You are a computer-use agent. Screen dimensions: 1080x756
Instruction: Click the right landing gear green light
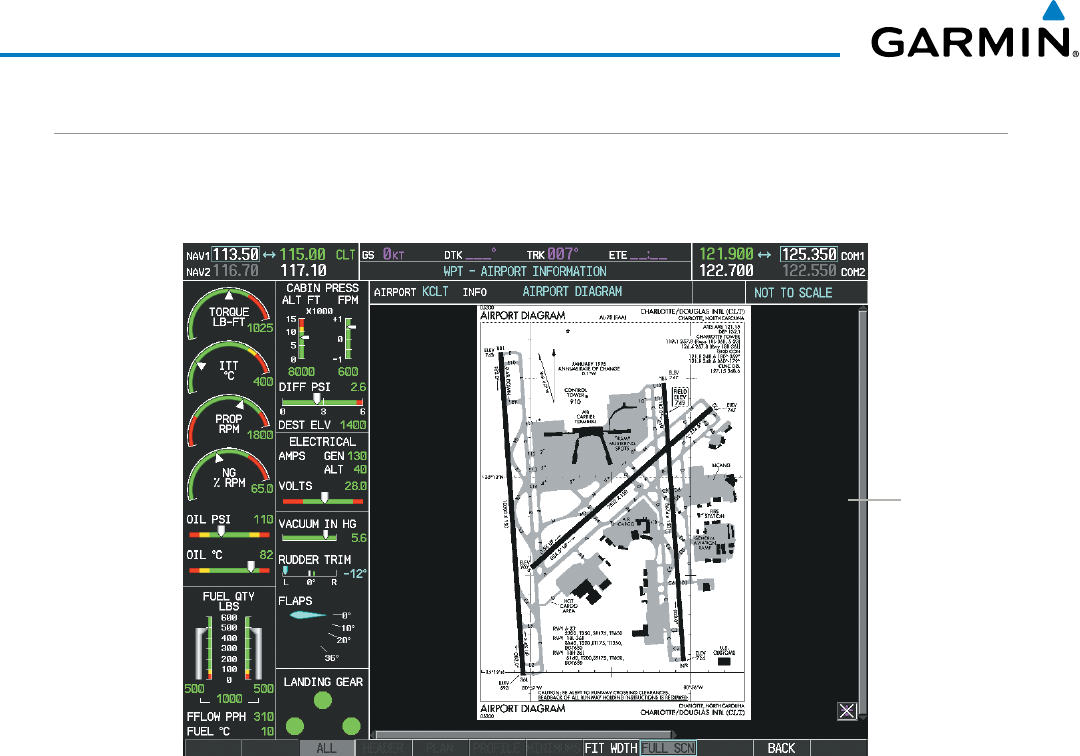click(x=351, y=726)
